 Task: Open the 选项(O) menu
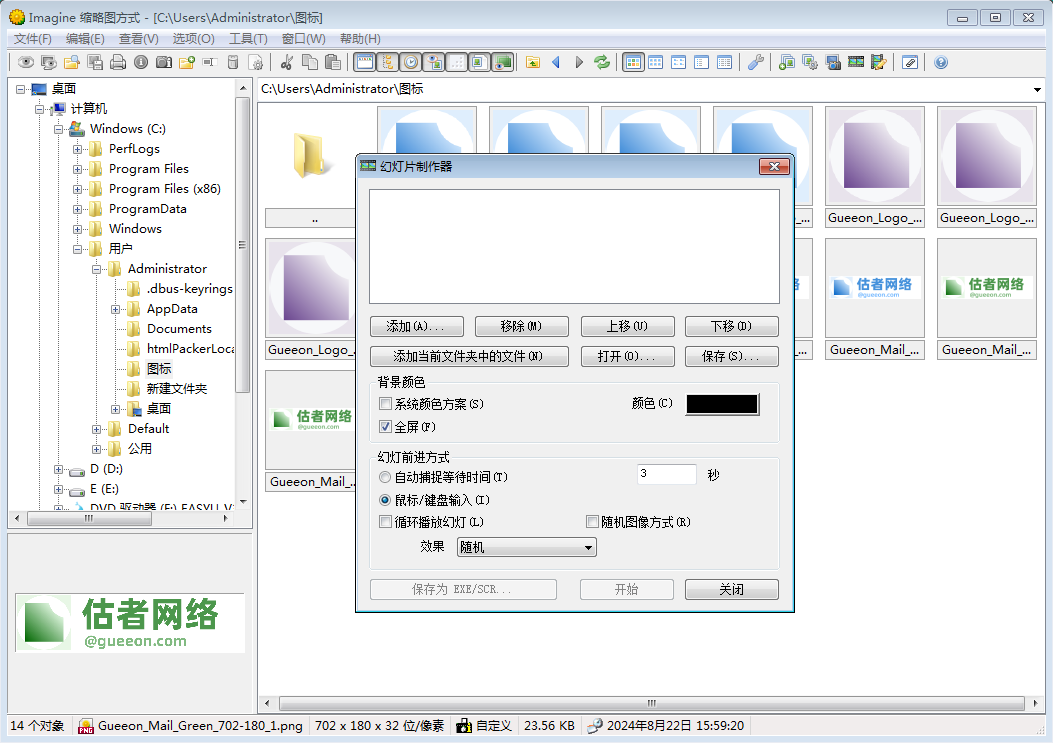pyautogui.click(x=193, y=39)
